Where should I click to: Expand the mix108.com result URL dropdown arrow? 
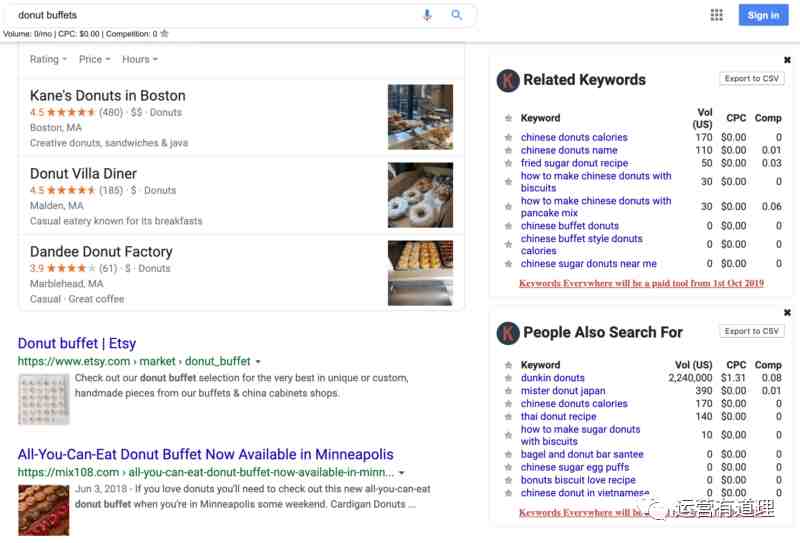[402, 473]
